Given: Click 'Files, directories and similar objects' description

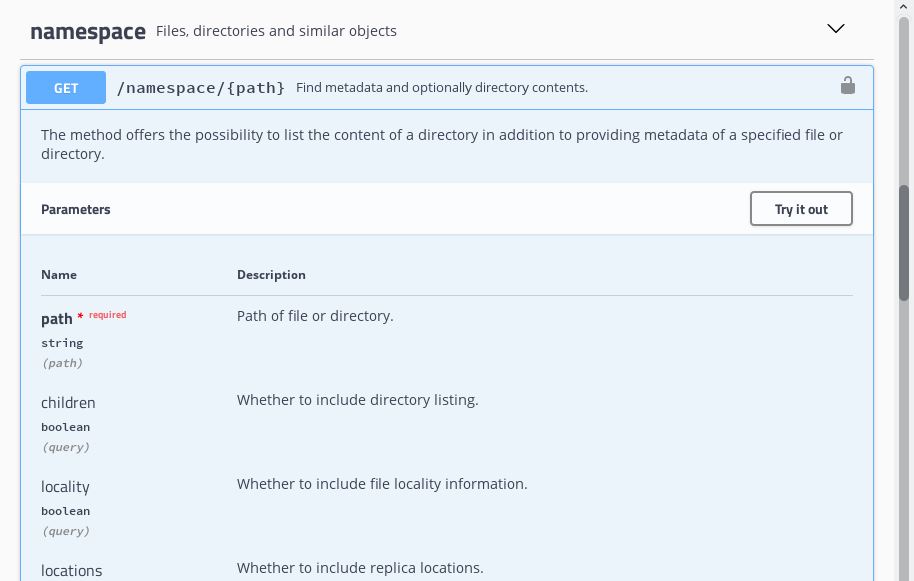Looking at the screenshot, I should (276, 31).
